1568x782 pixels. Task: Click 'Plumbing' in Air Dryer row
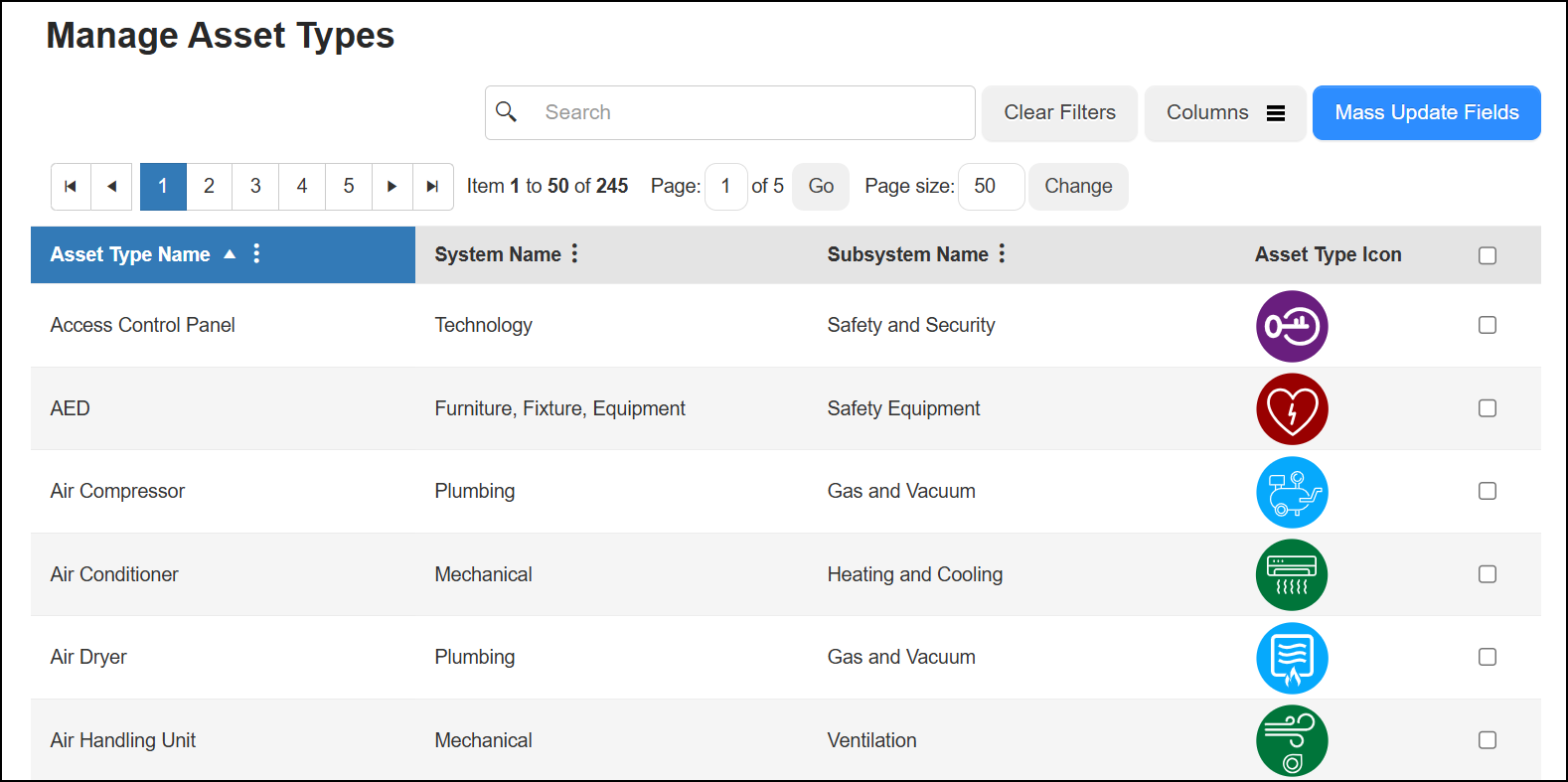[x=474, y=657]
